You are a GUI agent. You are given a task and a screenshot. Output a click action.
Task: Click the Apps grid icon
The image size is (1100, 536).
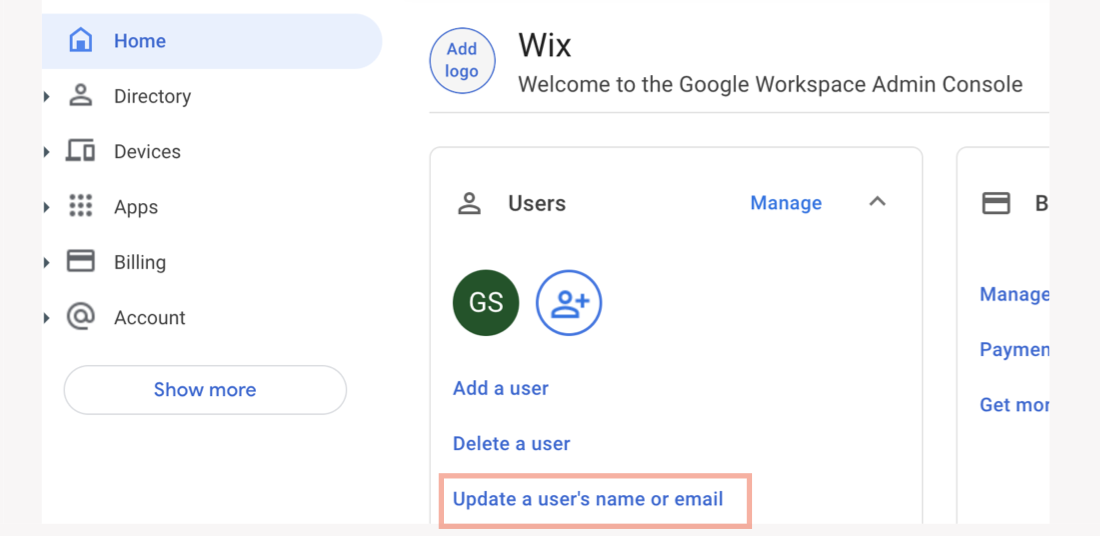tap(81, 206)
